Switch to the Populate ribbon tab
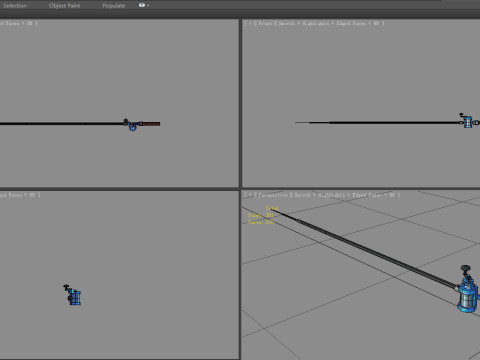 coord(114,6)
